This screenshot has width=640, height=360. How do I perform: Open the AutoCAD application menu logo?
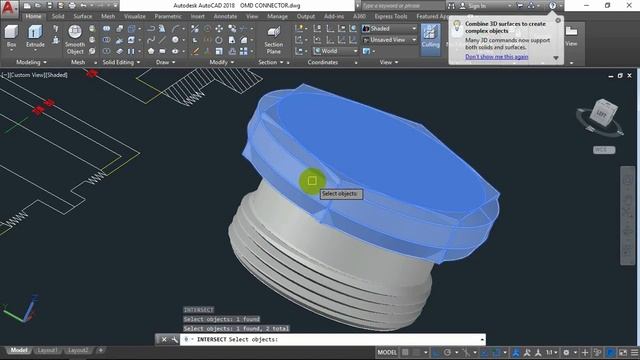tap(9, 8)
